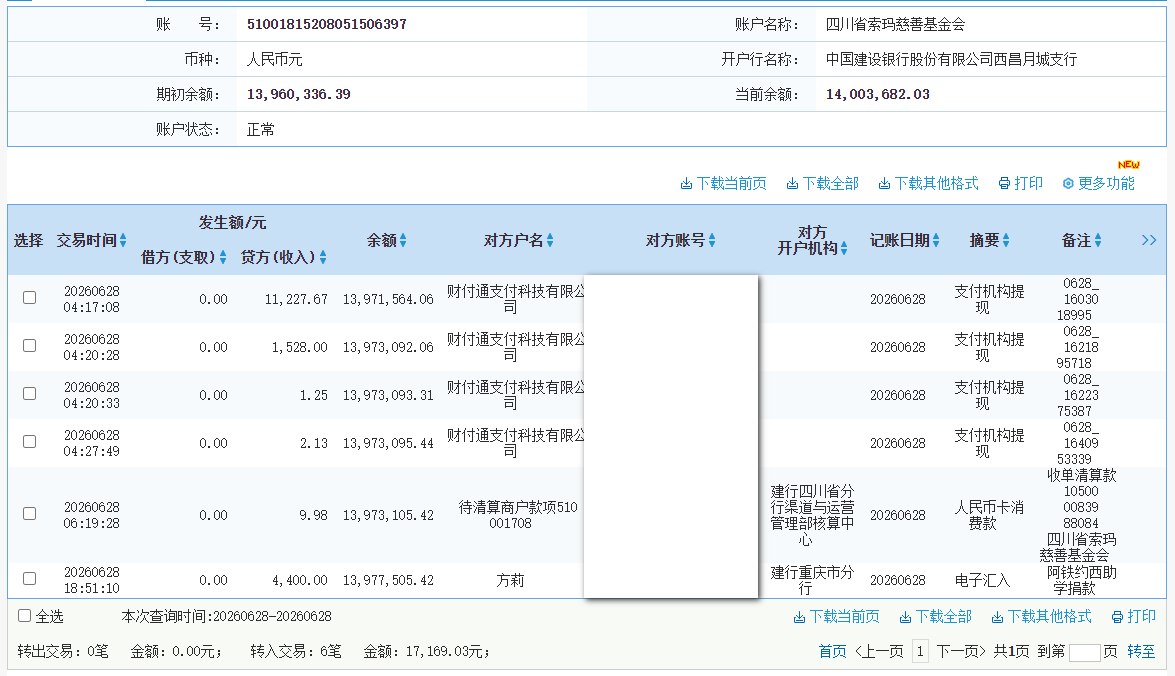
Task: Click top 下载其他格式 link text
Action: pos(937,184)
